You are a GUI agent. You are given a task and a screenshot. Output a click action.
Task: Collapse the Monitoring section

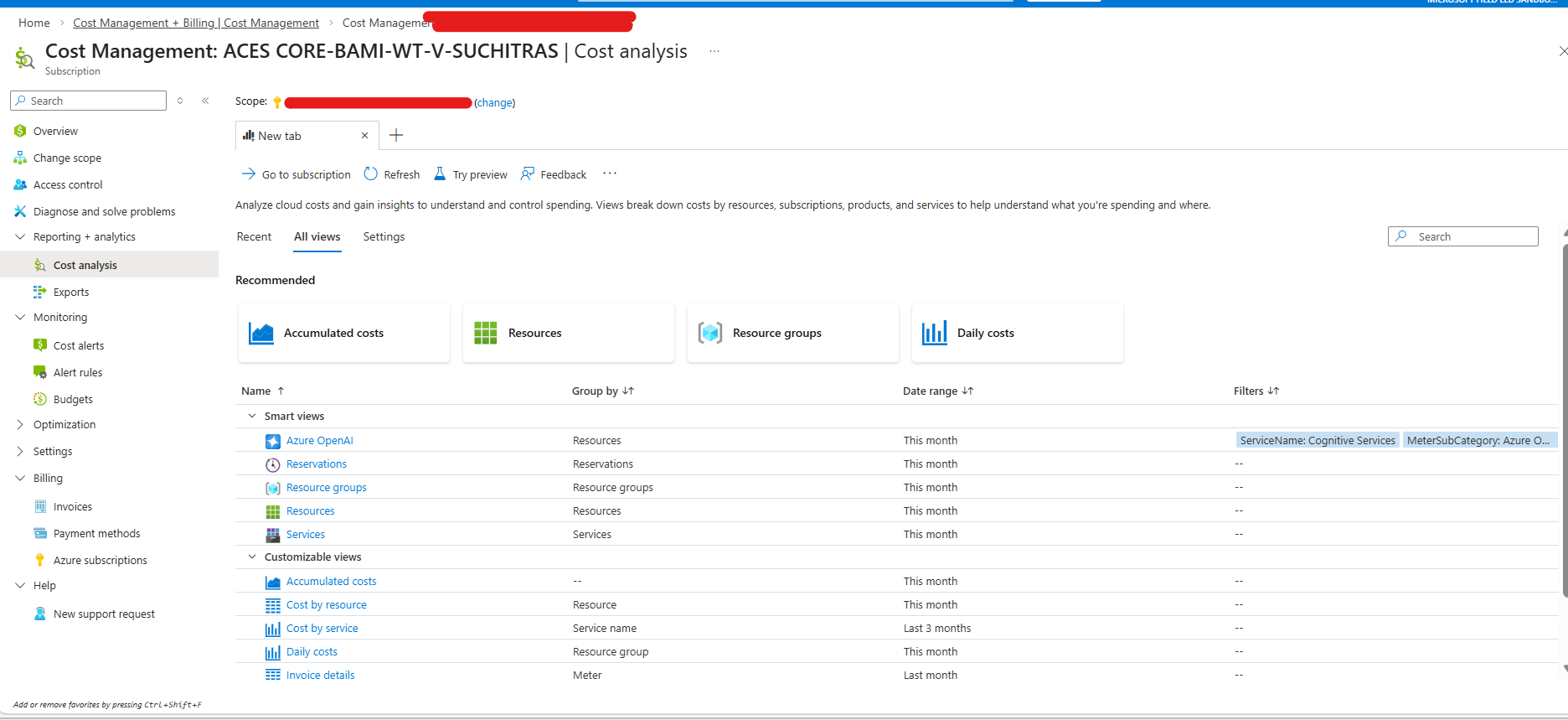click(x=20, y=317)
